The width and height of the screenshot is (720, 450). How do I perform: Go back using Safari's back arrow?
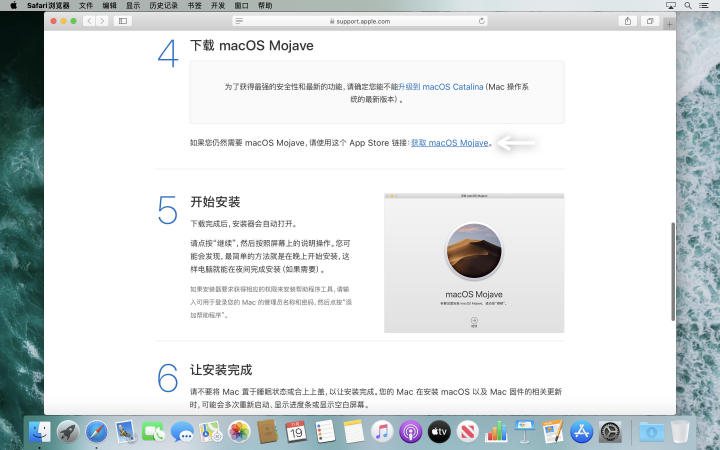90,21
